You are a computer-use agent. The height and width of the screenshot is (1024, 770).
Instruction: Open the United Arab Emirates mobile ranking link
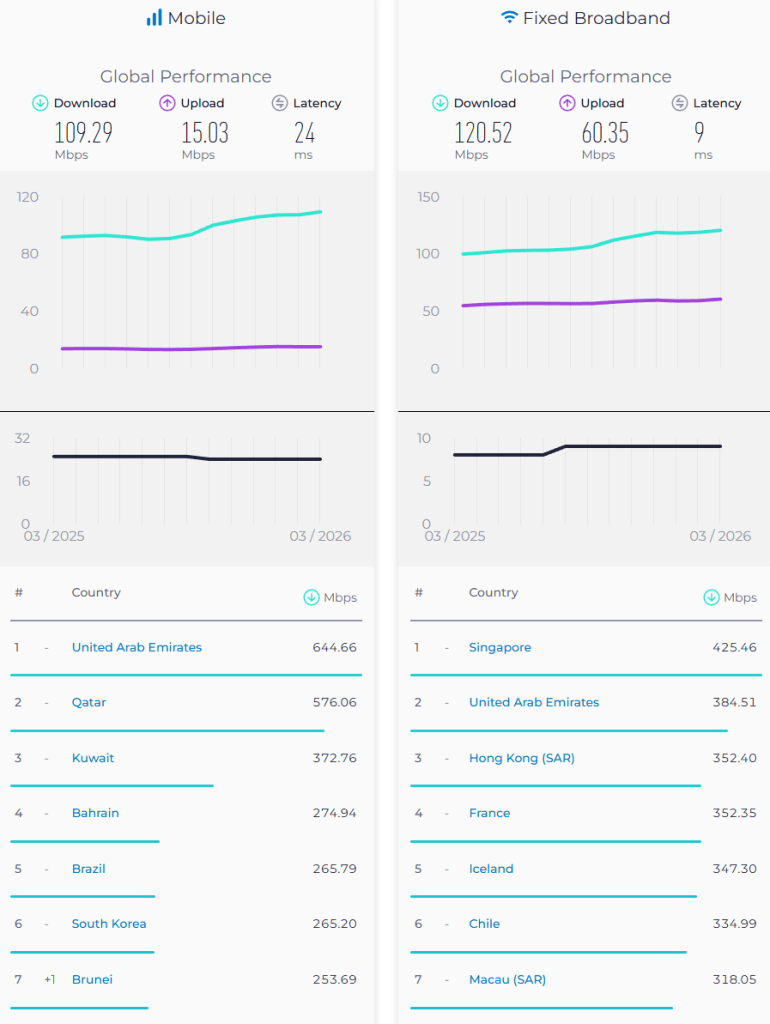pyautogui.click(x=137, y=647)
